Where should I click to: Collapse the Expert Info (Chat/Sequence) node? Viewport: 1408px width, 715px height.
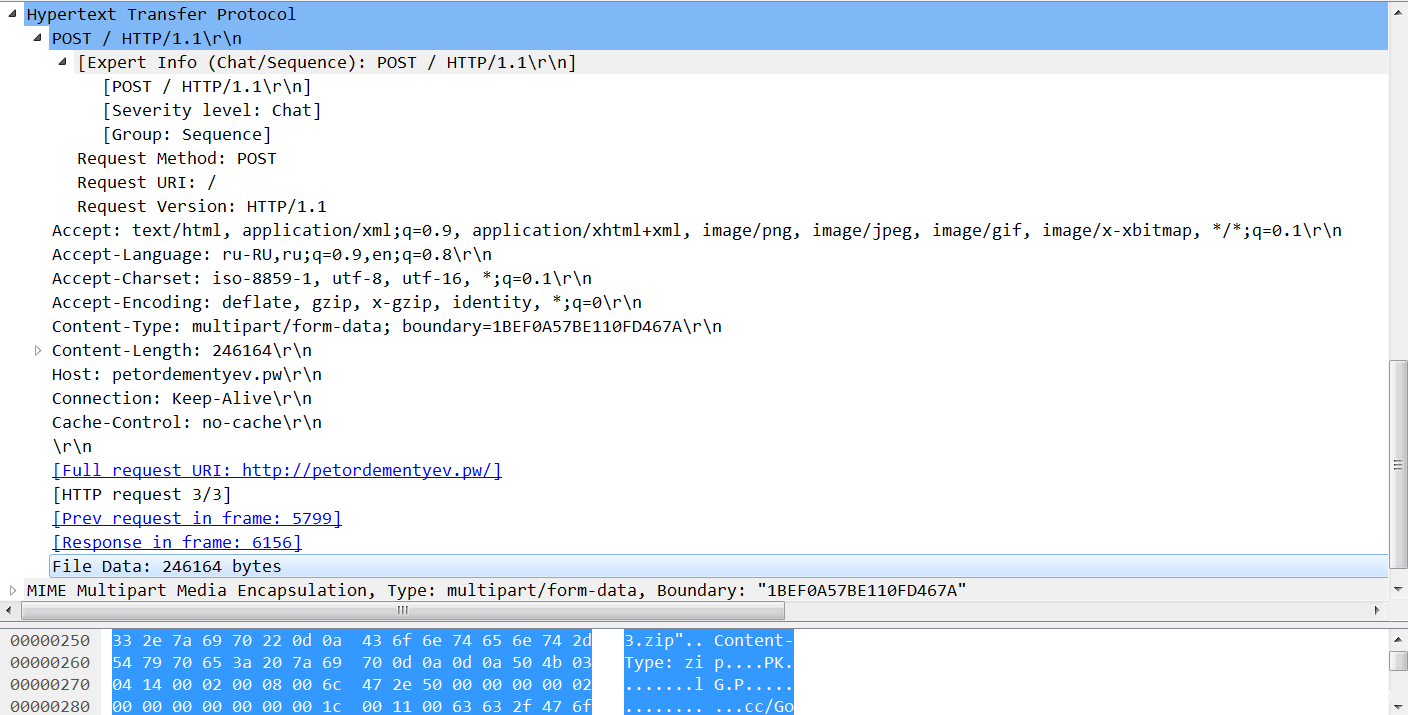click(x=64, y=62)
